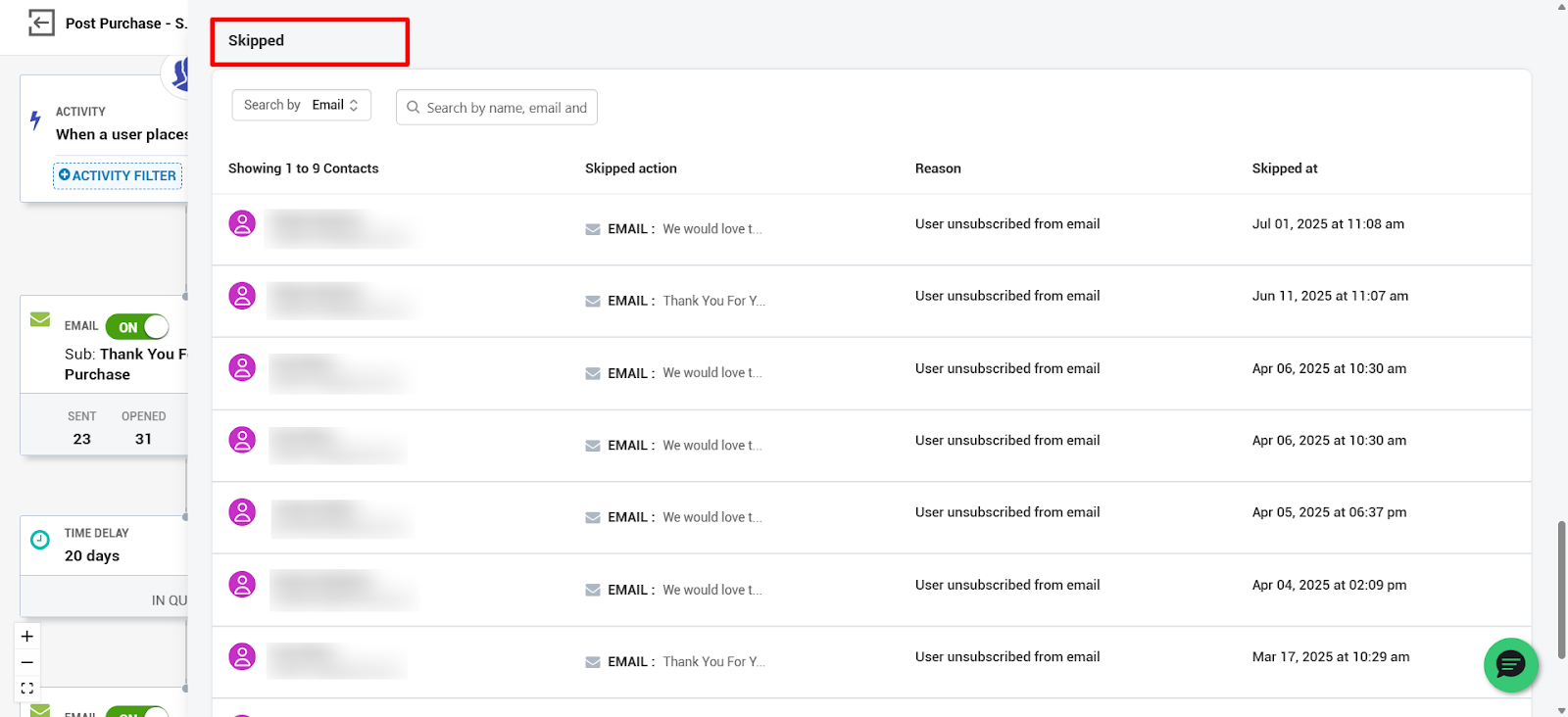
Task: Click the SENT count 23
Action: 82,439
